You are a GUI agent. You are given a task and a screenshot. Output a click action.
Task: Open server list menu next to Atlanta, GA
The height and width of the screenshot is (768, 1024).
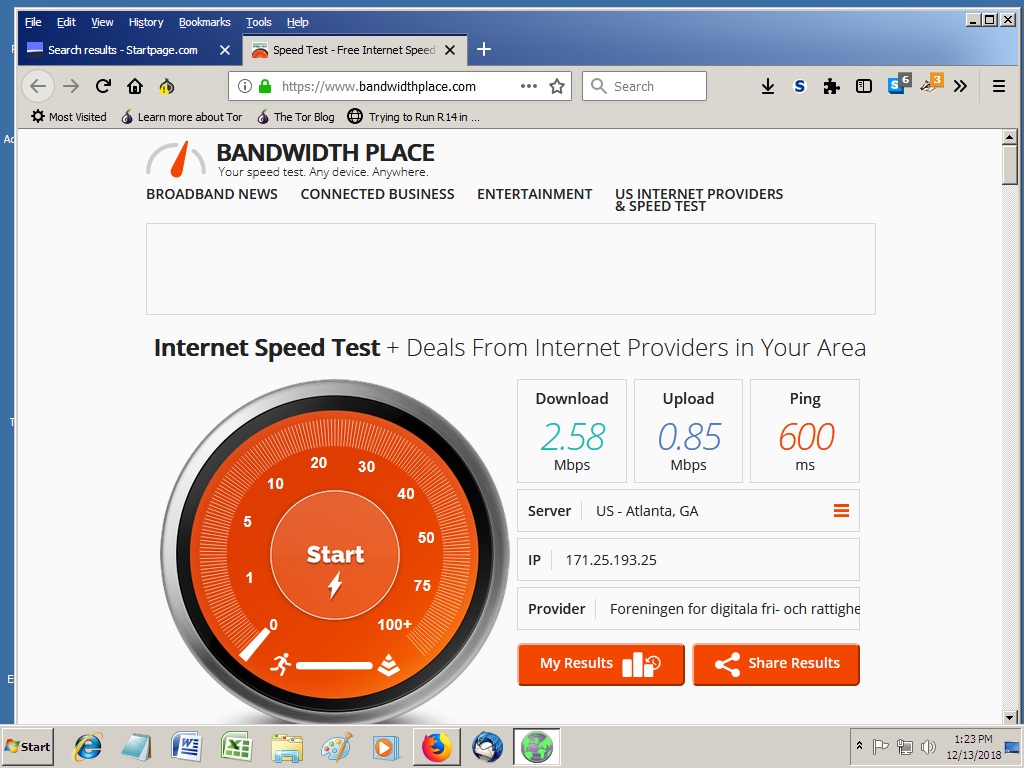pos(841,511)
